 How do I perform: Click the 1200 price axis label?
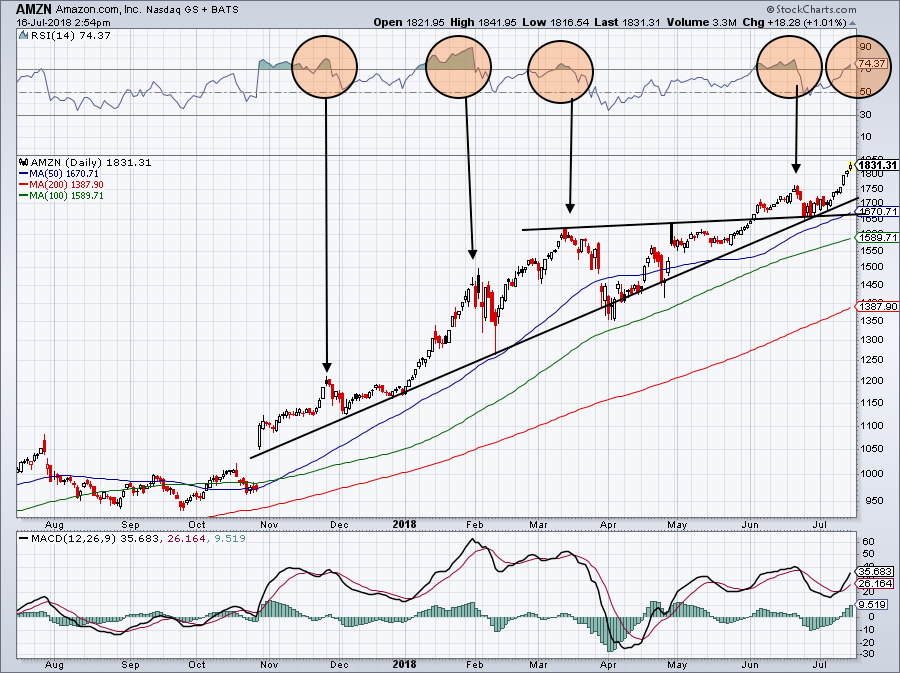(x=871, y=380)
